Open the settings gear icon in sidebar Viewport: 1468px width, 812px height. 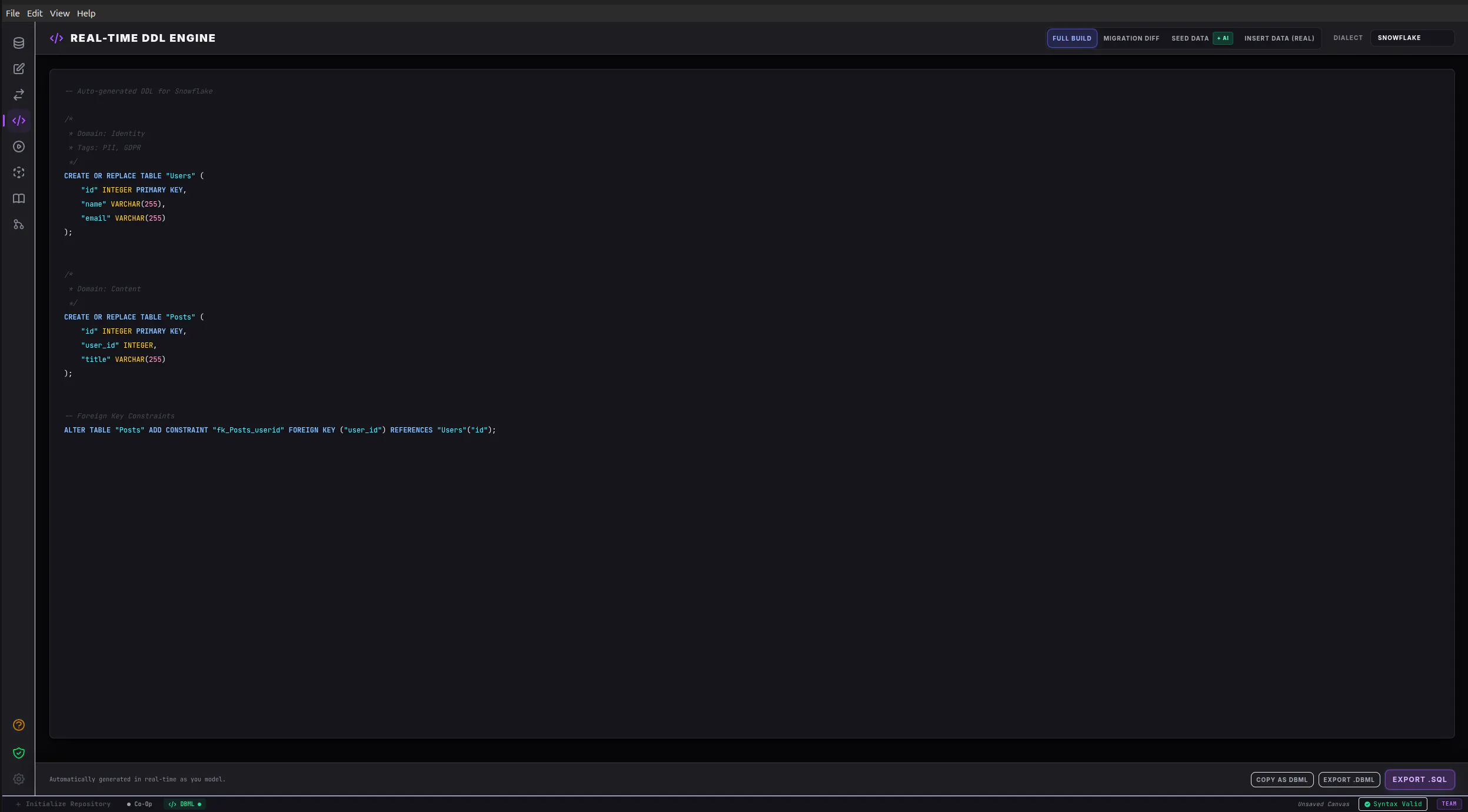coord(19,779)
